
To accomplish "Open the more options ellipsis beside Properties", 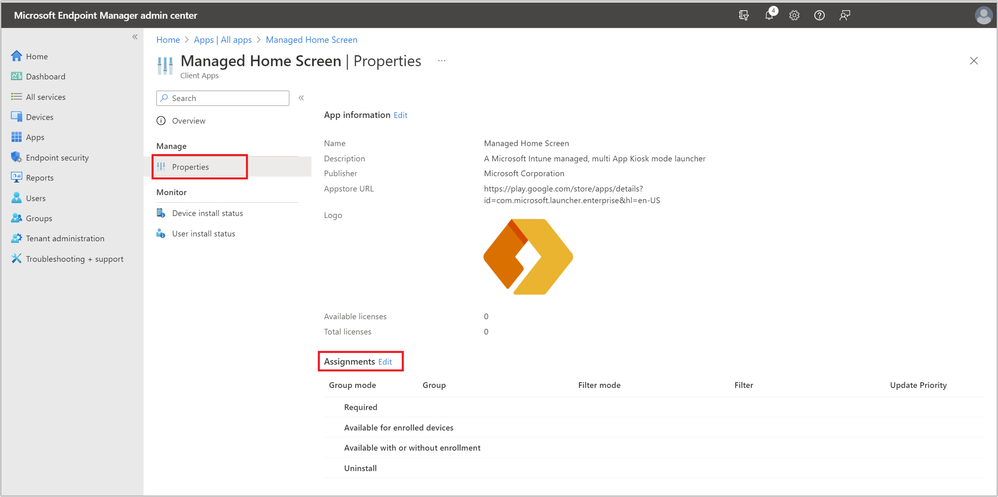I will (441, 61).
